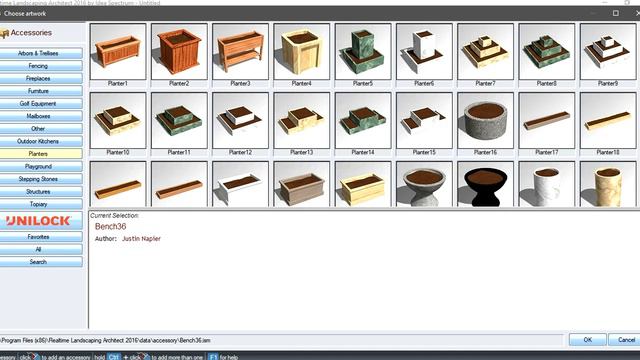Select the Planter1 thumbnail
The image size is (640, 360).
118,51
